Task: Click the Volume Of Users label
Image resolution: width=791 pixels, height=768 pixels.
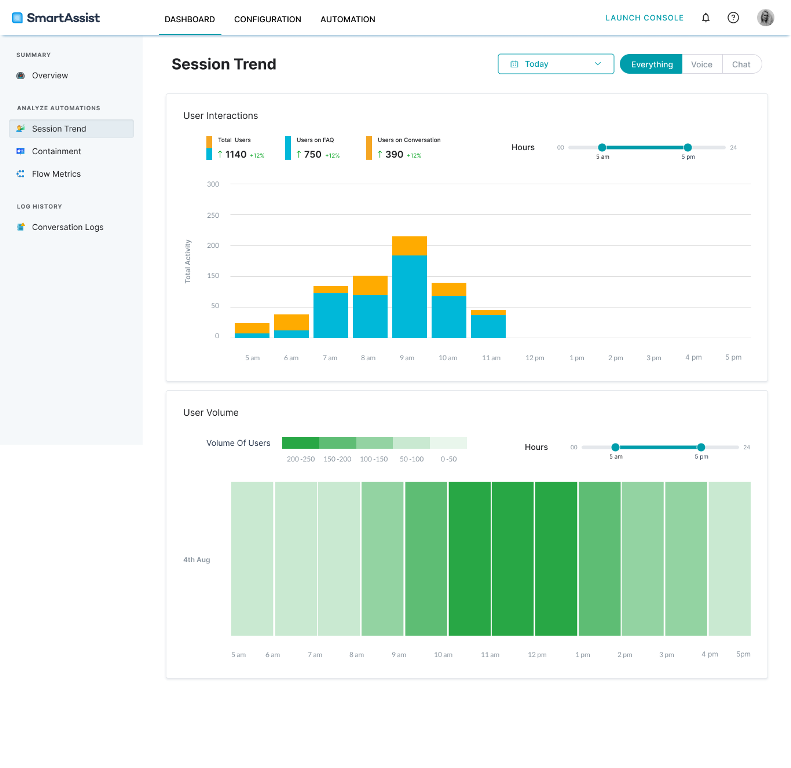Action: (x=238, y=443)
